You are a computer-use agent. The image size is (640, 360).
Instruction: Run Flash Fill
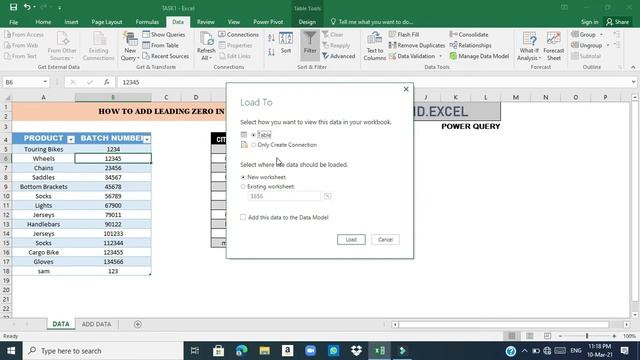coord(404,35)
